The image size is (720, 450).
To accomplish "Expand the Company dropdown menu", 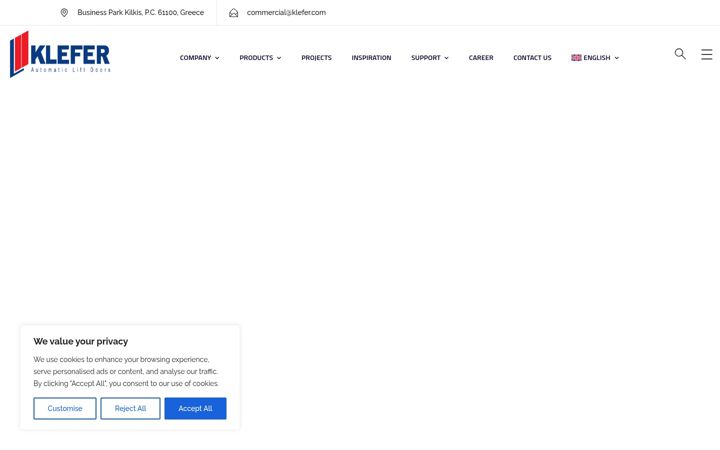I will (x=199, y=57).
